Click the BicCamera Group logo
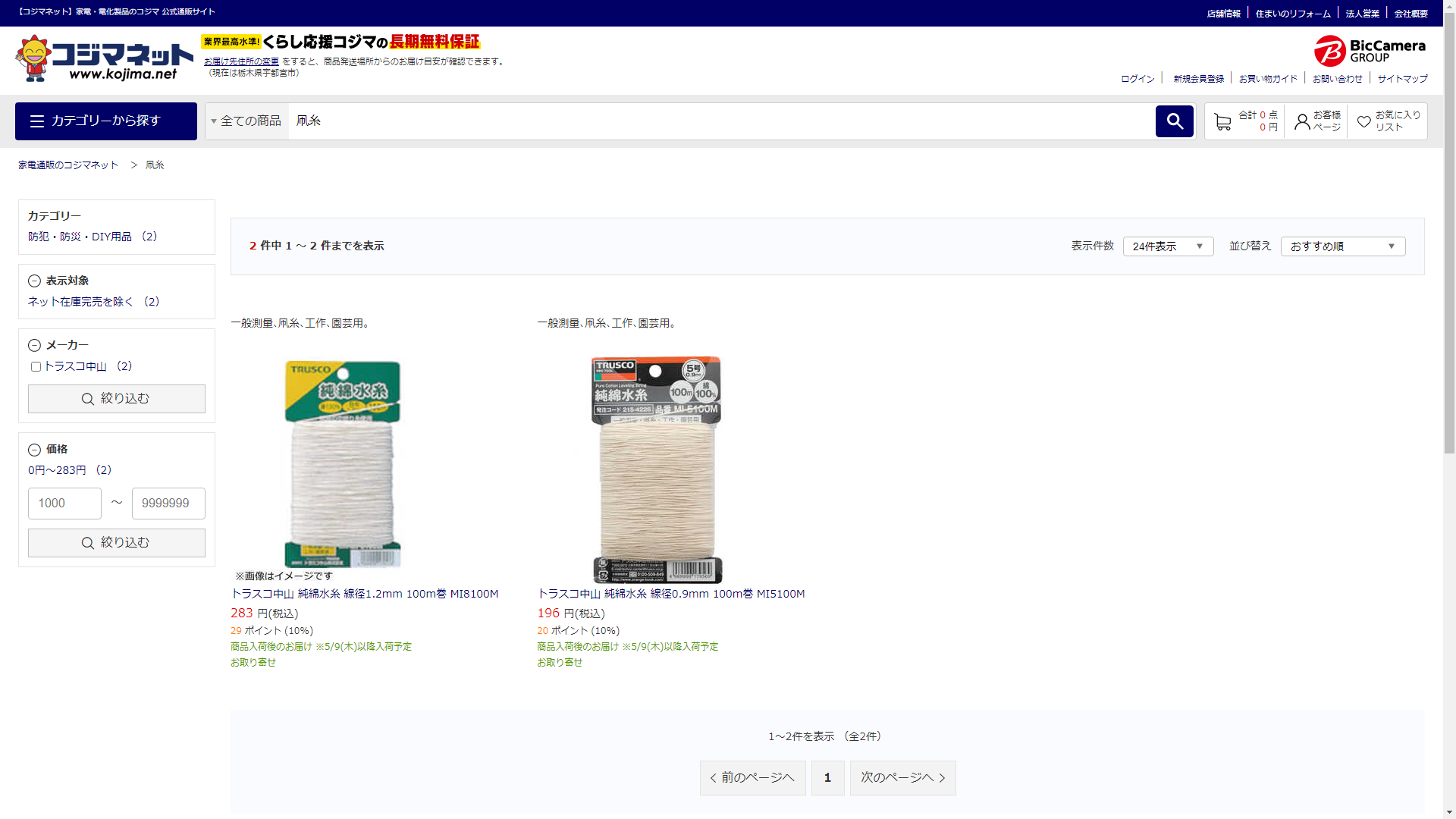Screen dimensions: 1456x819 1370,51
